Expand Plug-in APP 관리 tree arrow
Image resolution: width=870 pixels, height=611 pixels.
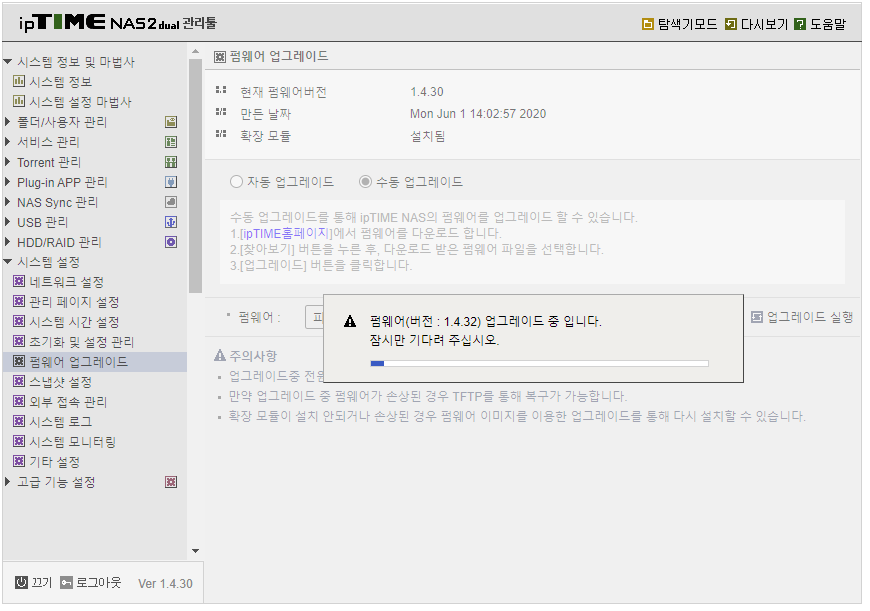(x=7, y=181)
